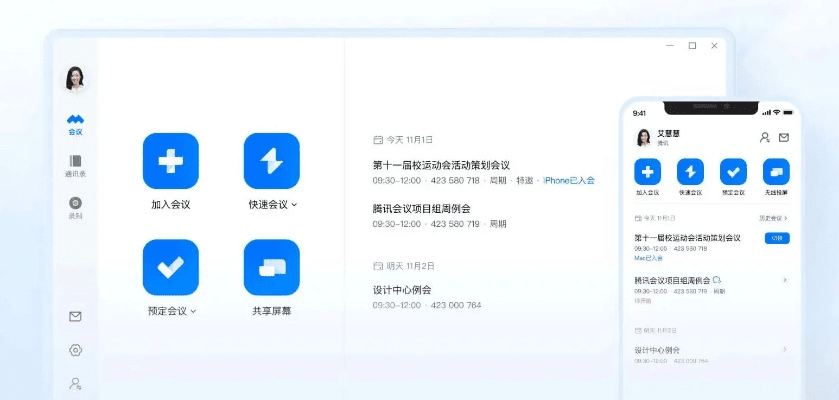Tap the phone 快速会议 lightning icon

point(690,172)
